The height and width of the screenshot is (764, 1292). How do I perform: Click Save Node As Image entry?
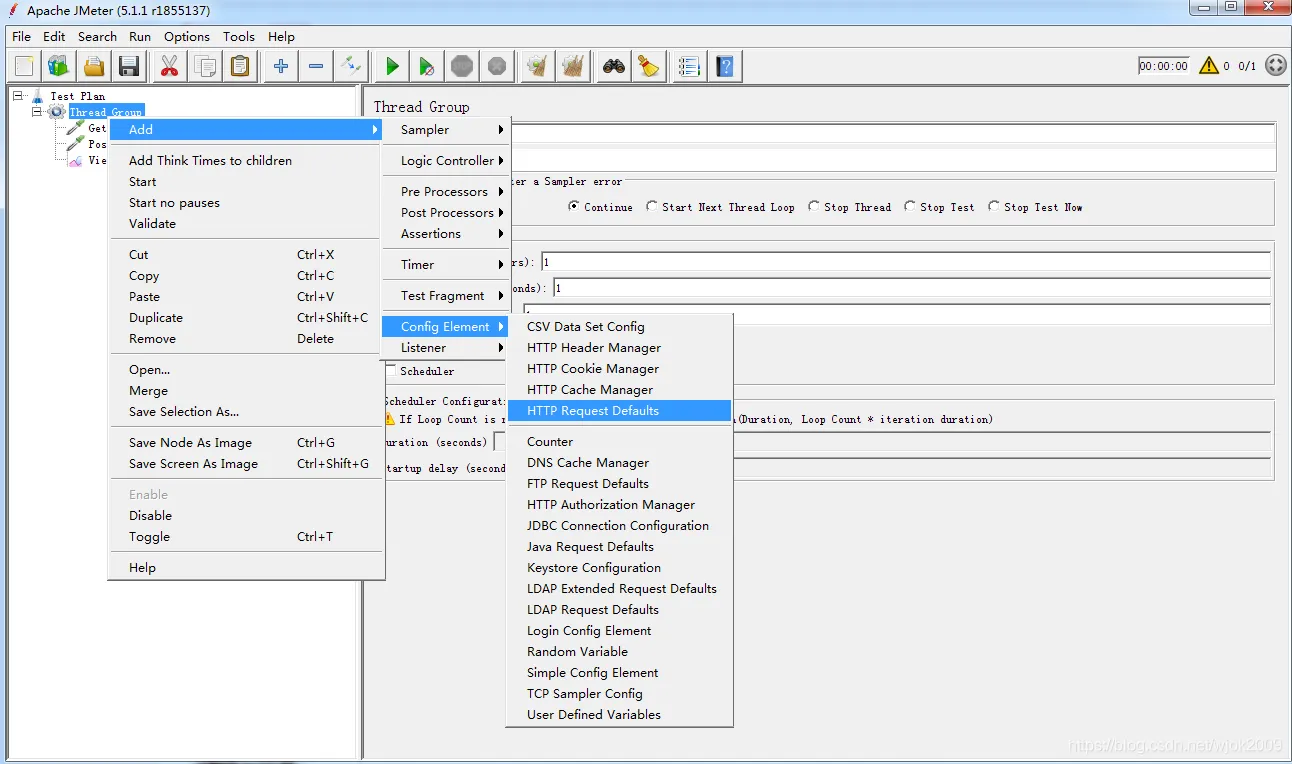click(246, 443)
